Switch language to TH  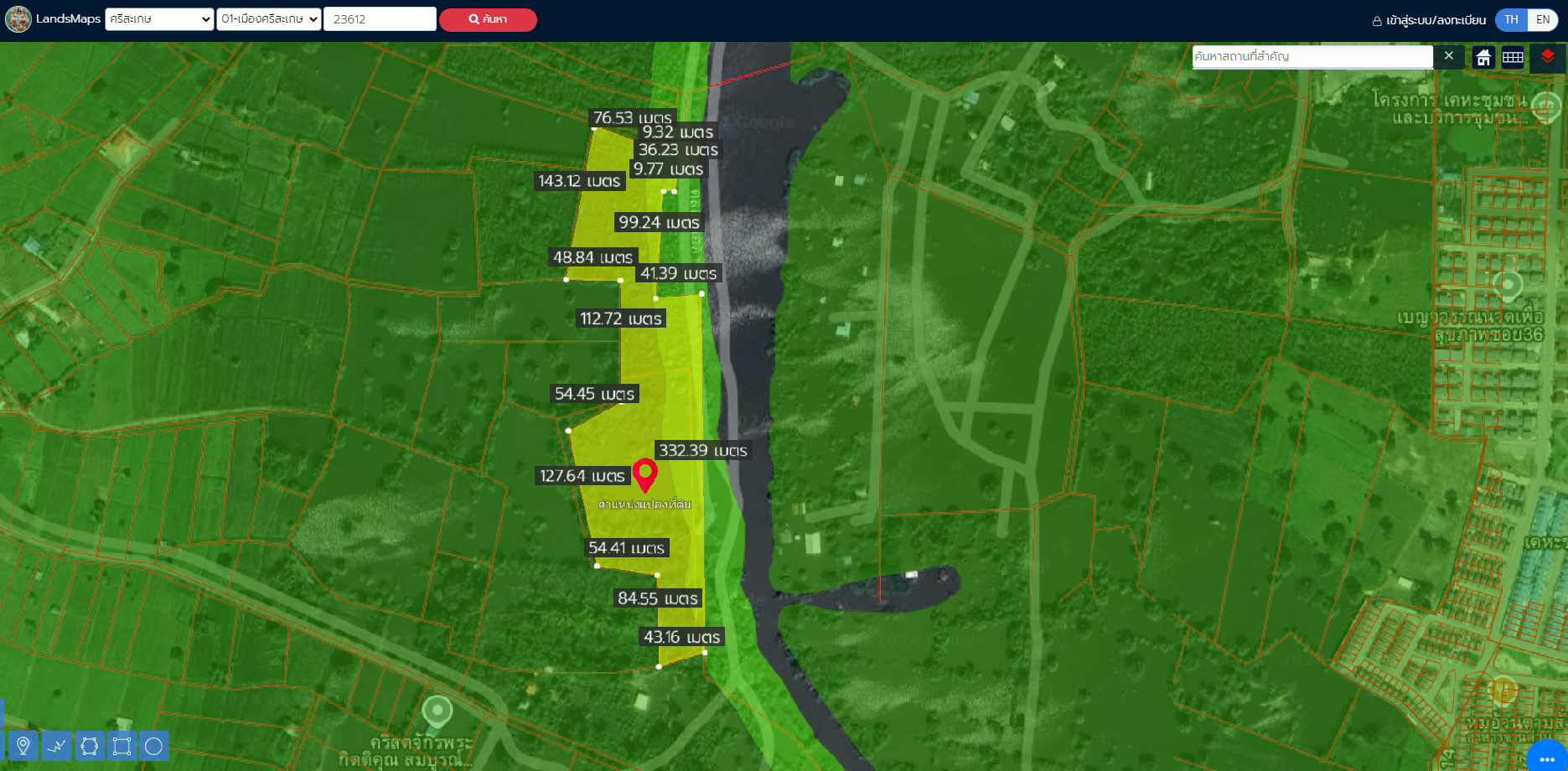coord(1511,19)
